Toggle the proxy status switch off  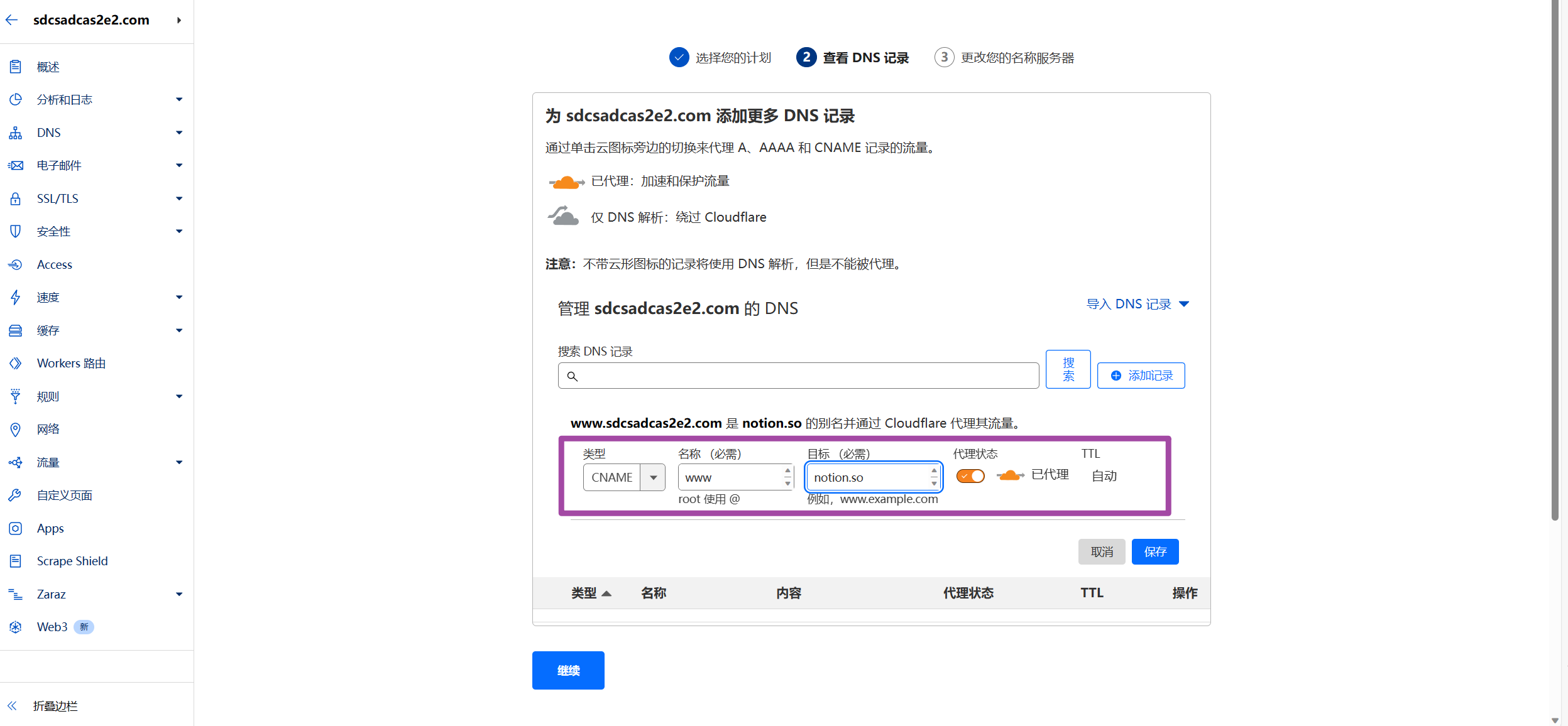click(x=970, y=476)
